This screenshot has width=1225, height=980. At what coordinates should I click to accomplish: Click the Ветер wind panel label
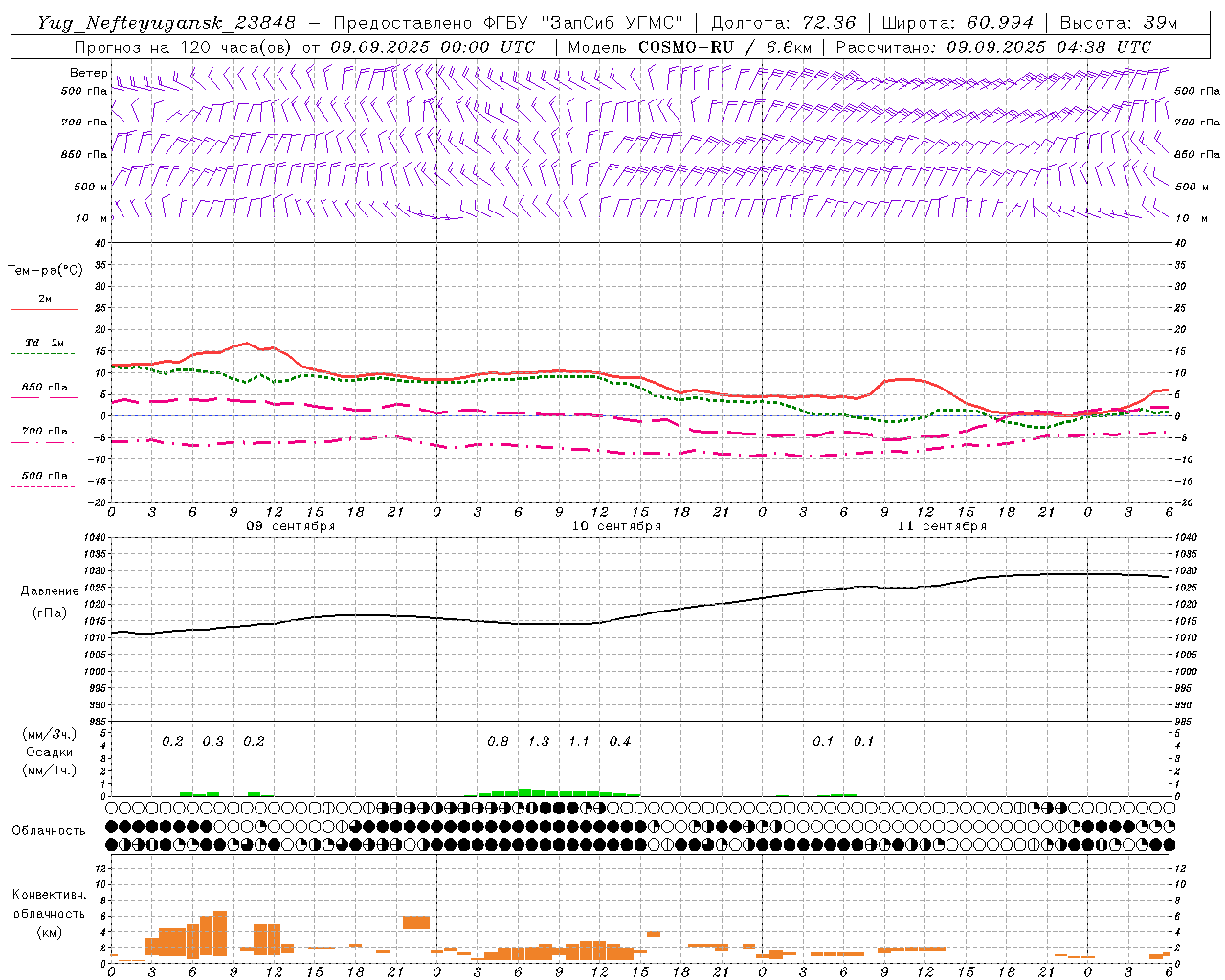point(88,73)
